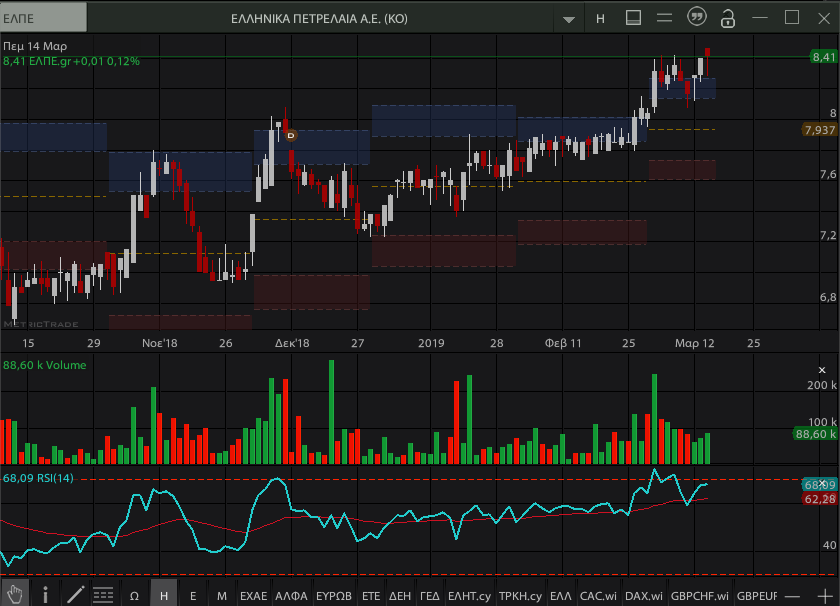Select the line drawing tool

(x=76, y=595)
